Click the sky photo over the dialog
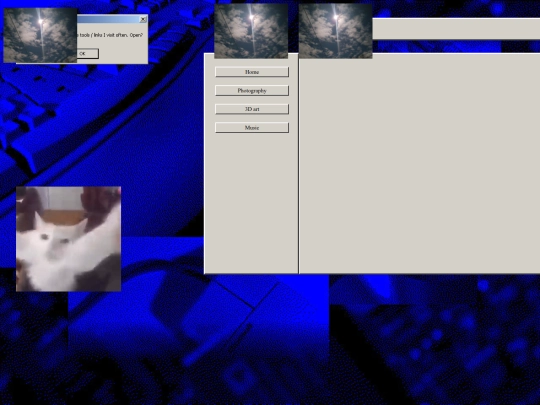Viewport: 540px width, 405px height. 40,35
